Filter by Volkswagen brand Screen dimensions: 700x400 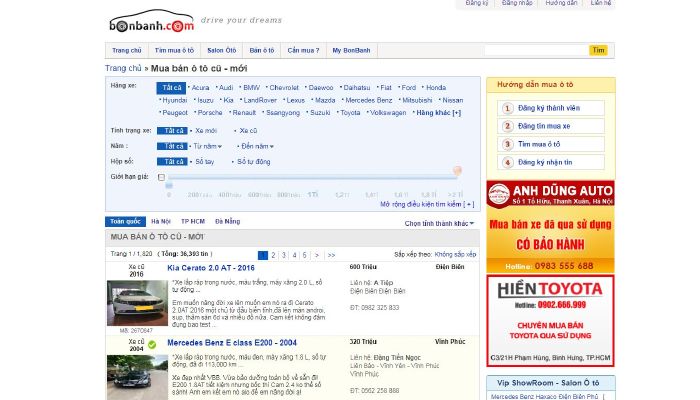(388, 113)
